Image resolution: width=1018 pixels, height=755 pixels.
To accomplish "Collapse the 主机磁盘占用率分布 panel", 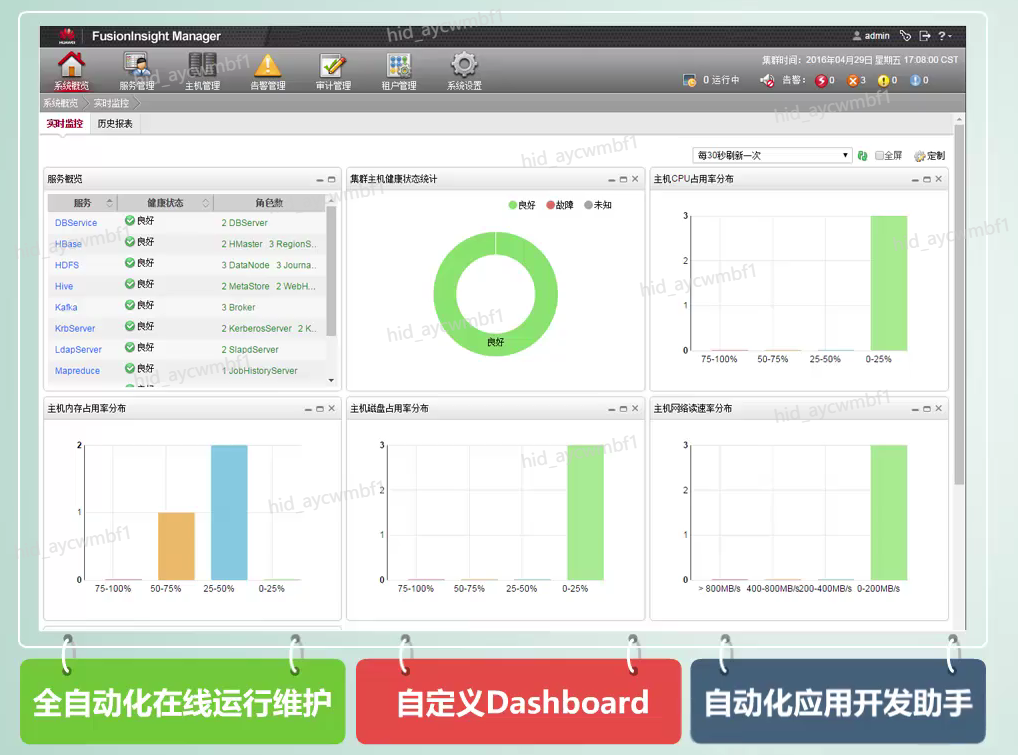I will (x=612, y=409).
